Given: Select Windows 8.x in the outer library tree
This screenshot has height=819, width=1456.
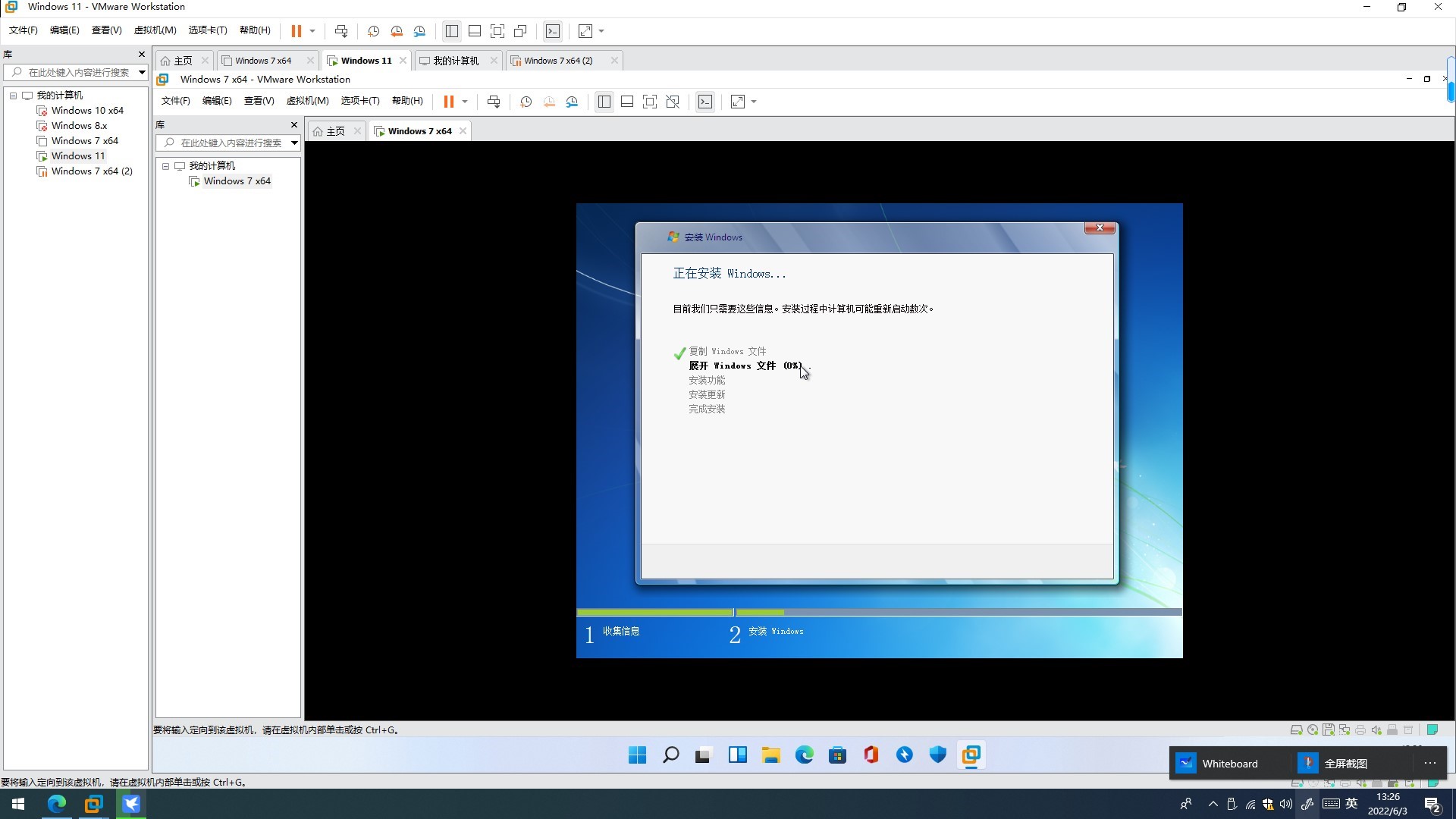Looking at the screenshot, I should pos(79,126).
